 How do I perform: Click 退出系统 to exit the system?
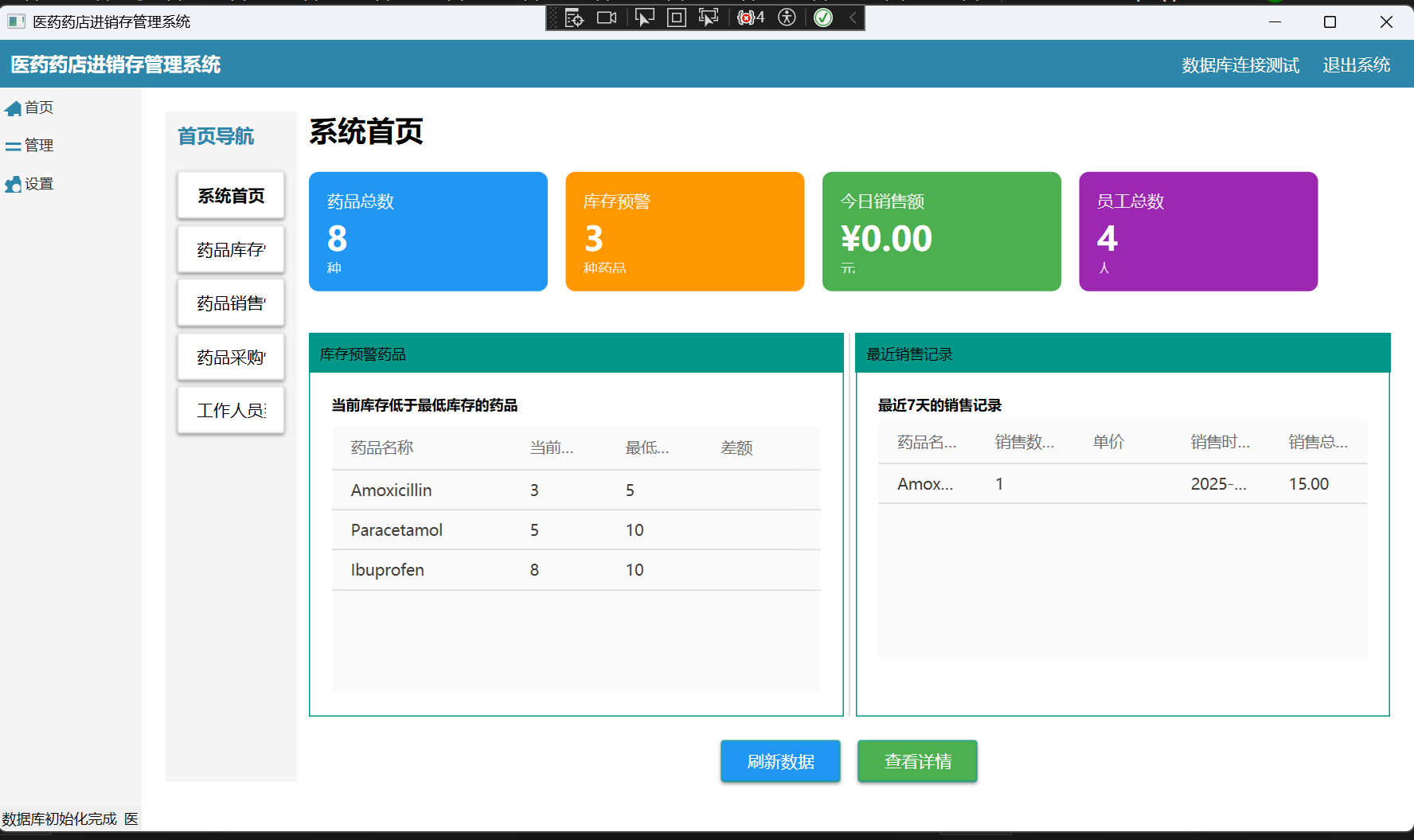tap(1357, 65)
